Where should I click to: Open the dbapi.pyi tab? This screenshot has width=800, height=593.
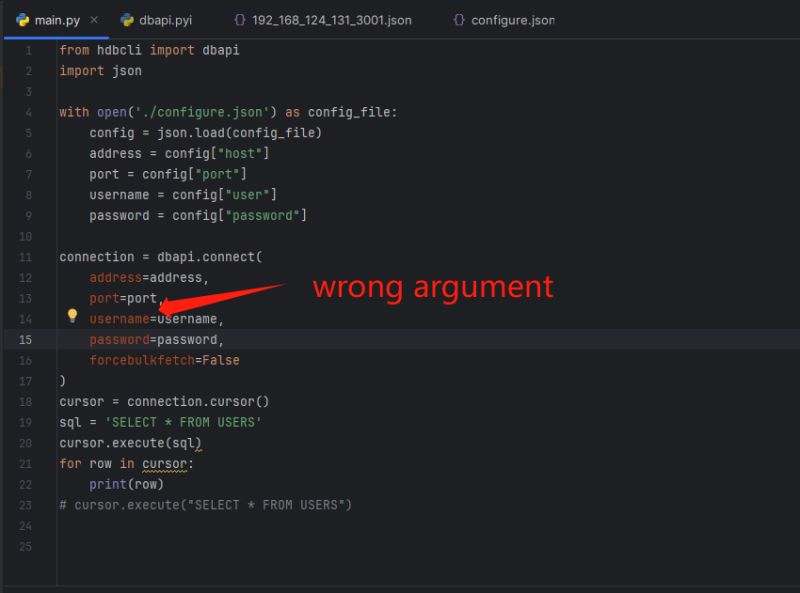tap(156, 20)
